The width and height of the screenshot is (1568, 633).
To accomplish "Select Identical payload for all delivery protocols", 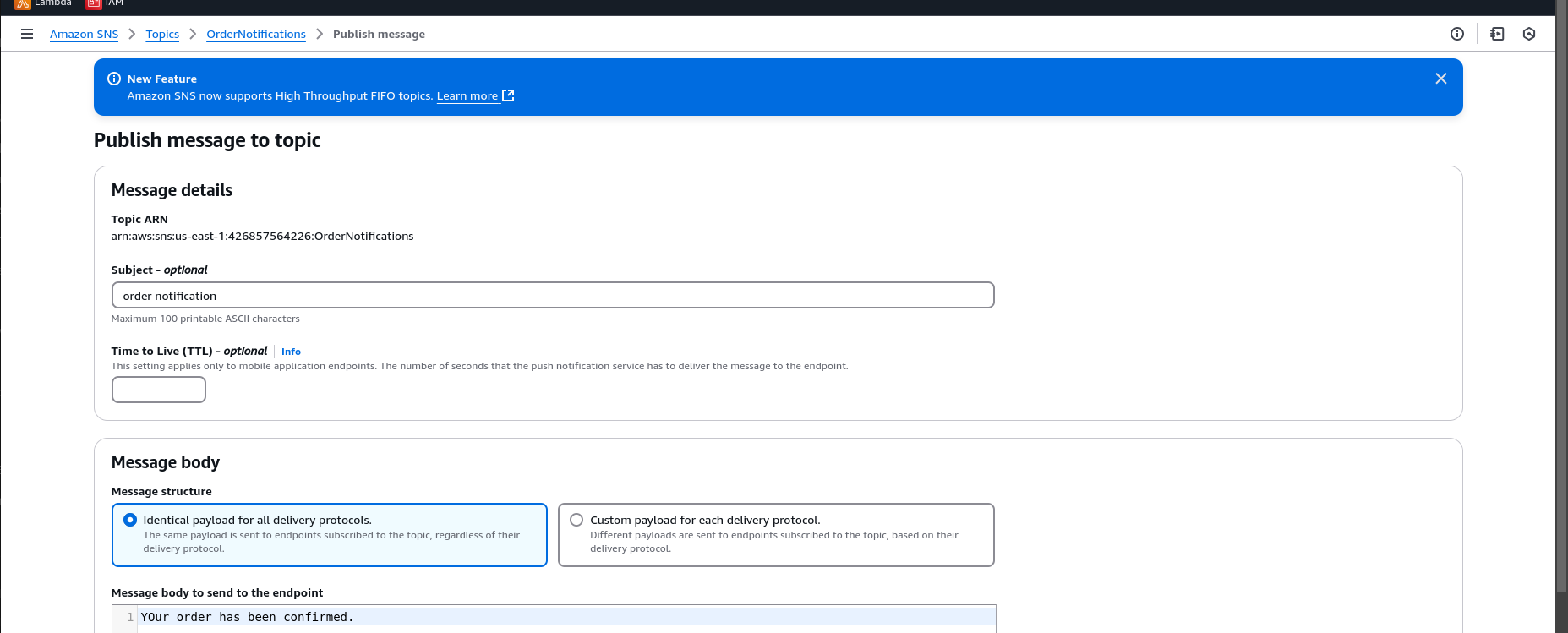I will pyautogui.click(x=130, y=520).
